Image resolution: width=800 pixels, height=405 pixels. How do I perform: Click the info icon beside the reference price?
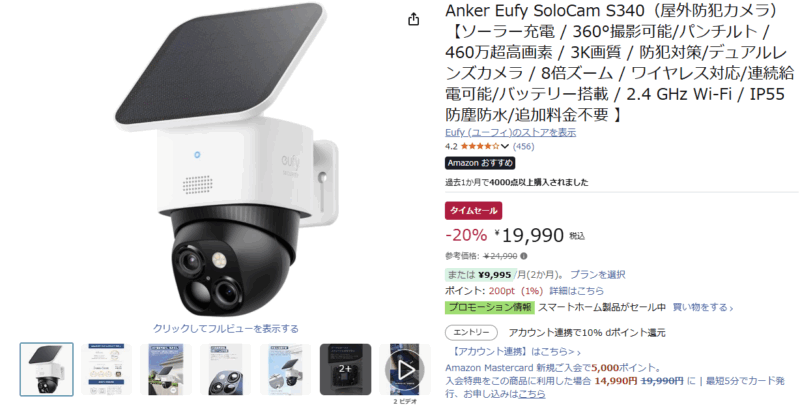click(x=524, y=256)
